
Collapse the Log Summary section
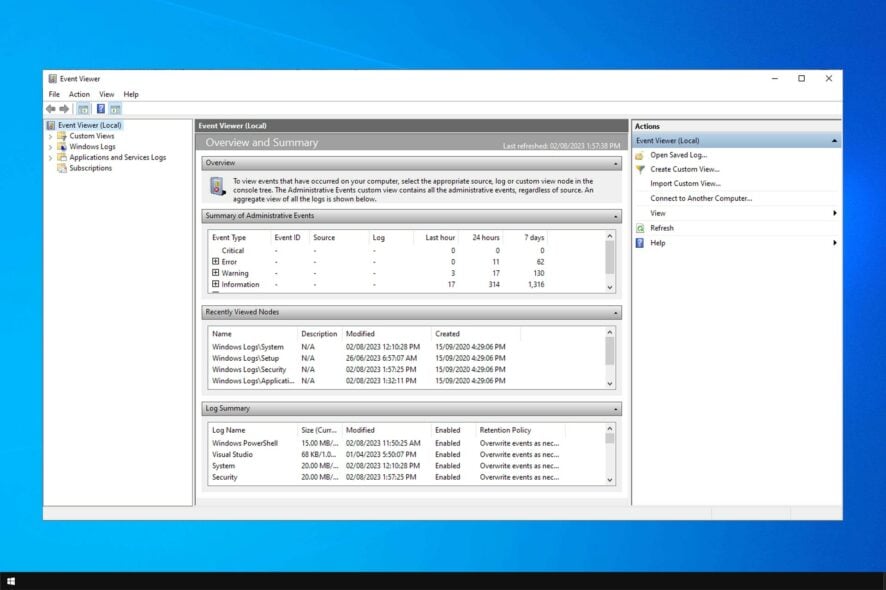coord(616,408)
